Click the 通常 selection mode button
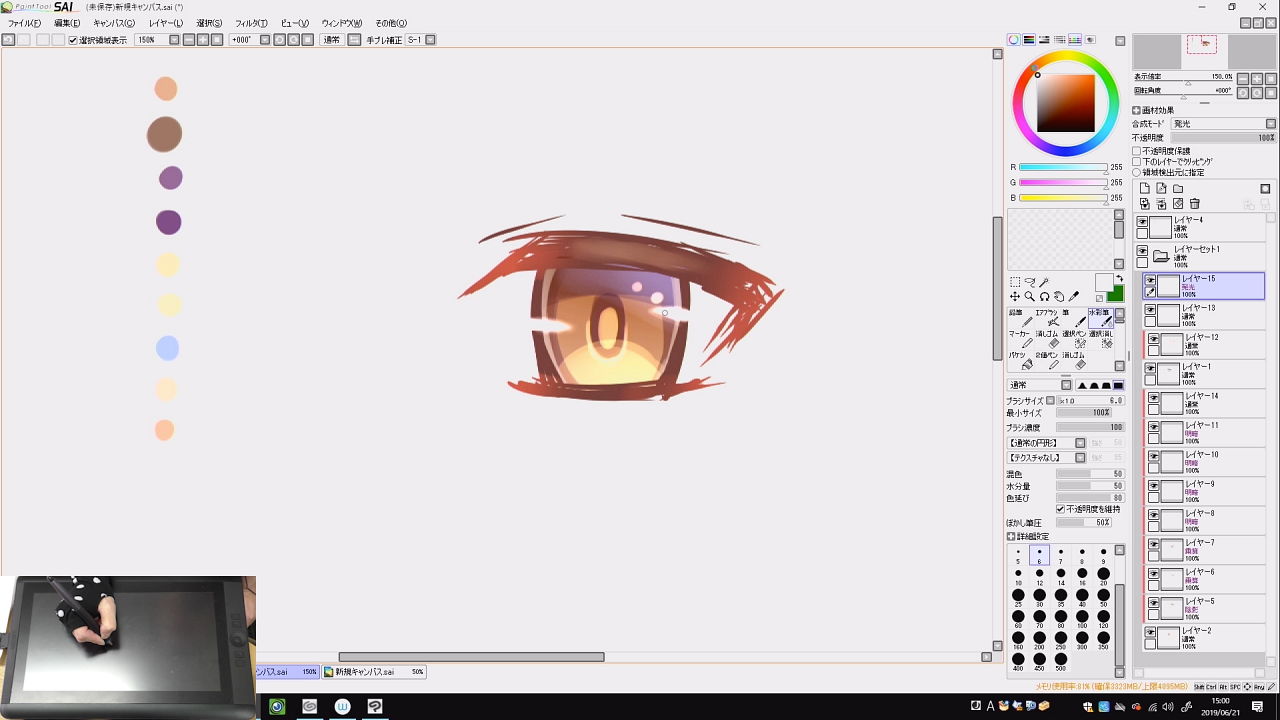This screenshot has width=1280, height=720. (331, 40)
